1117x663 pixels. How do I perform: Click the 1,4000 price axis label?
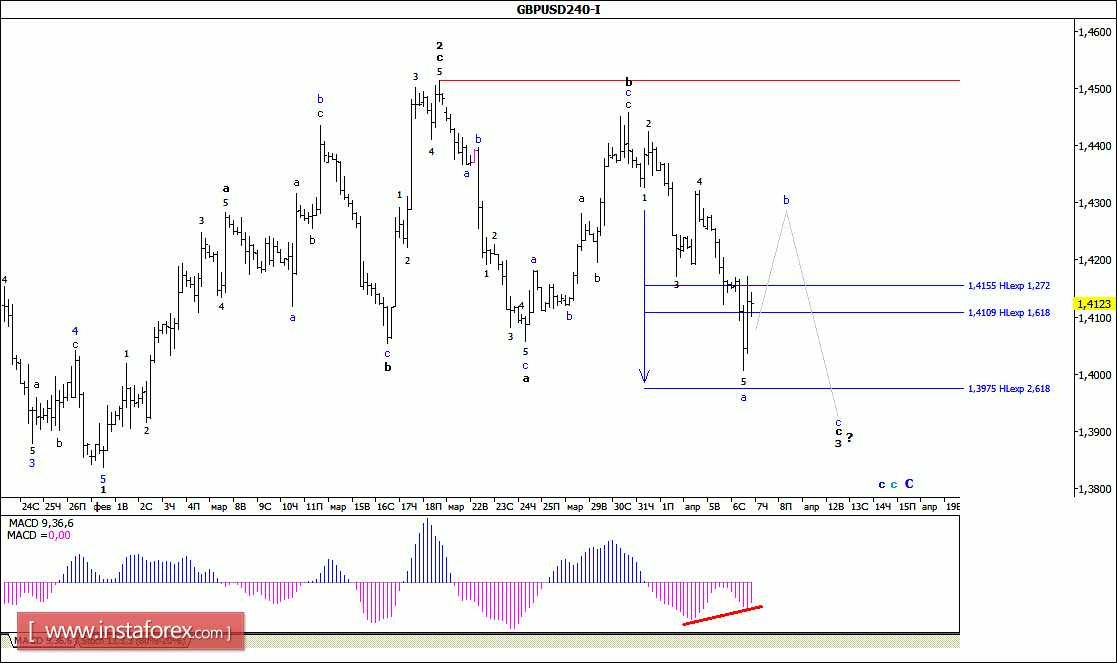tap(1094, 375)
